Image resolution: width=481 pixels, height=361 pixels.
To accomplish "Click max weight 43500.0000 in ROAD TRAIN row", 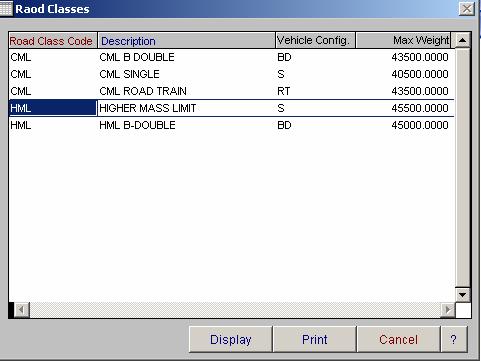I will 420,91.
